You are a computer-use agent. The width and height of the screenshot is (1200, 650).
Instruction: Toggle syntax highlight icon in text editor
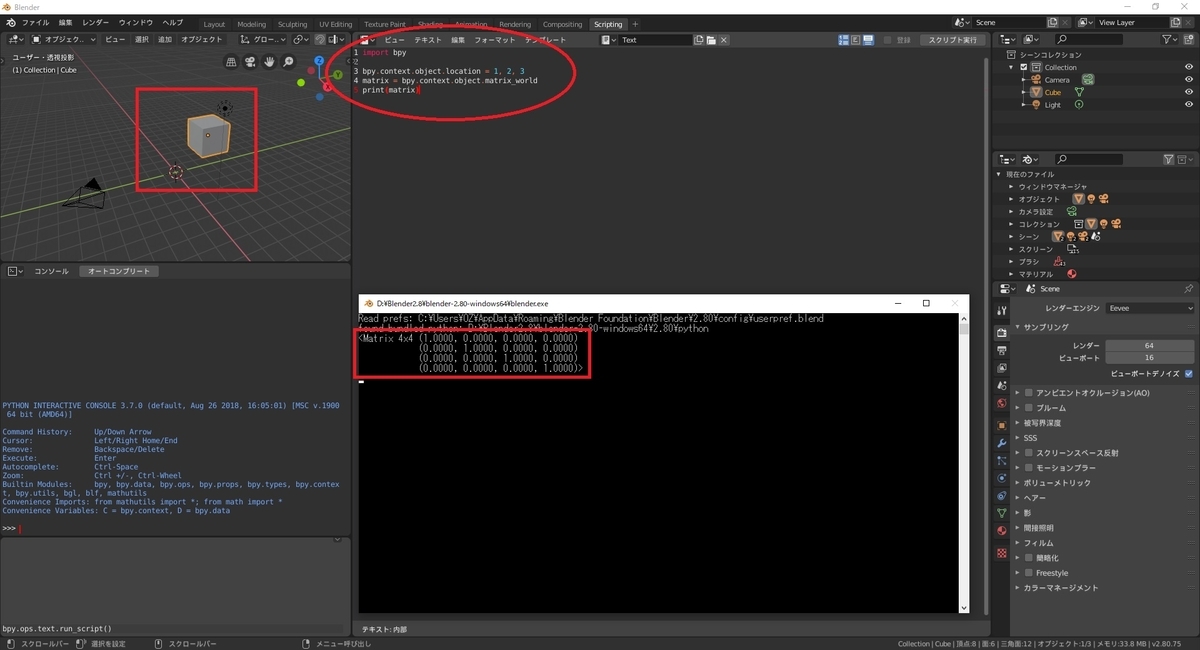point(868,40)
